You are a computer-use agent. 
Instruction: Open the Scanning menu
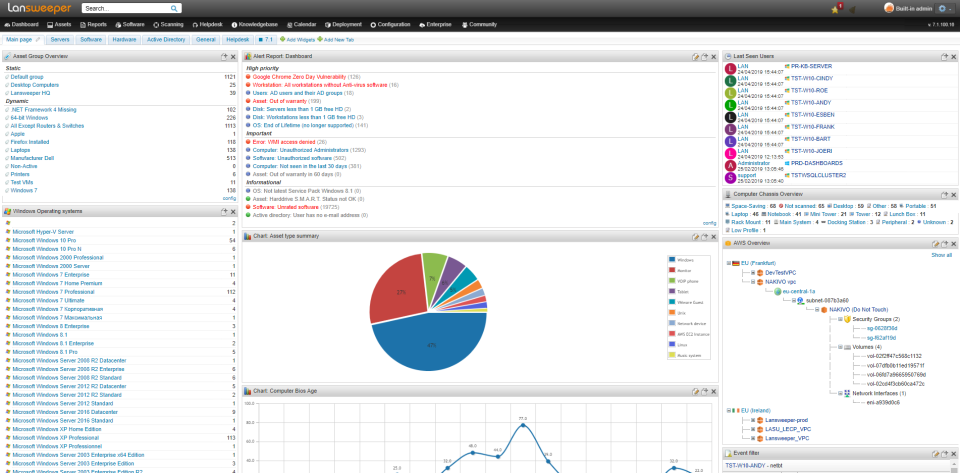[x=168, y=24]
